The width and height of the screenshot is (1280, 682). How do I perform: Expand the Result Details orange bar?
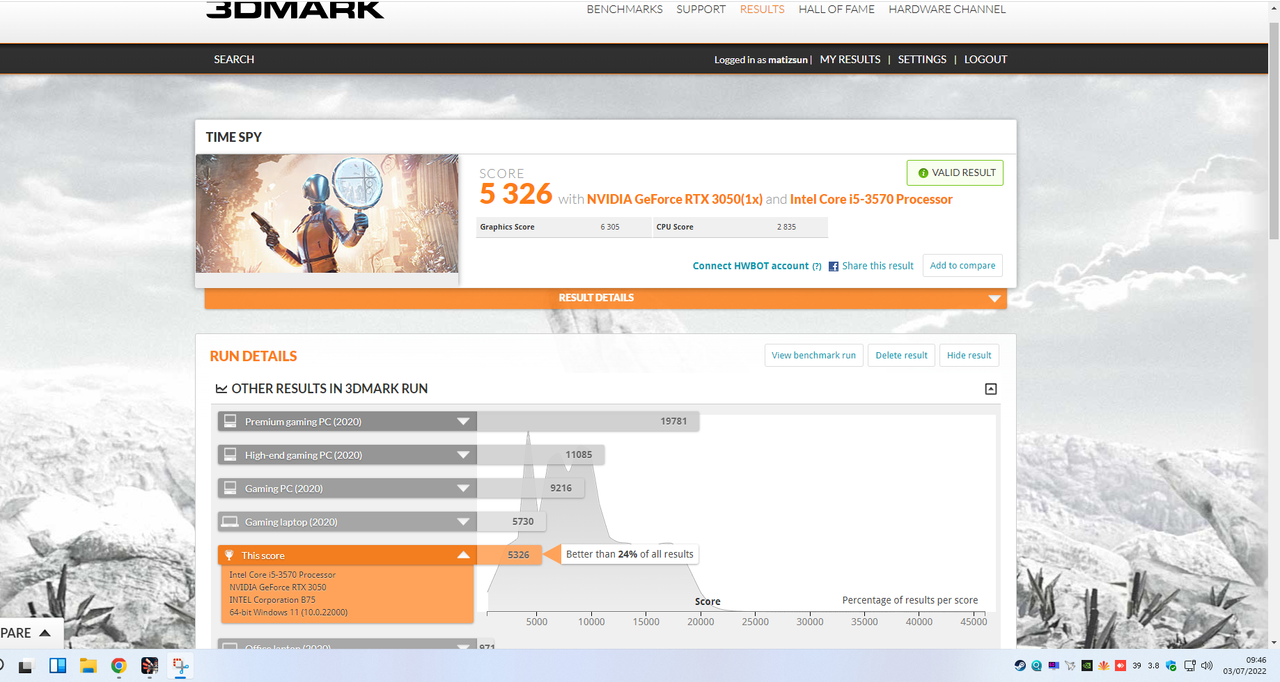pyautogui.click(x=605, y=298)
